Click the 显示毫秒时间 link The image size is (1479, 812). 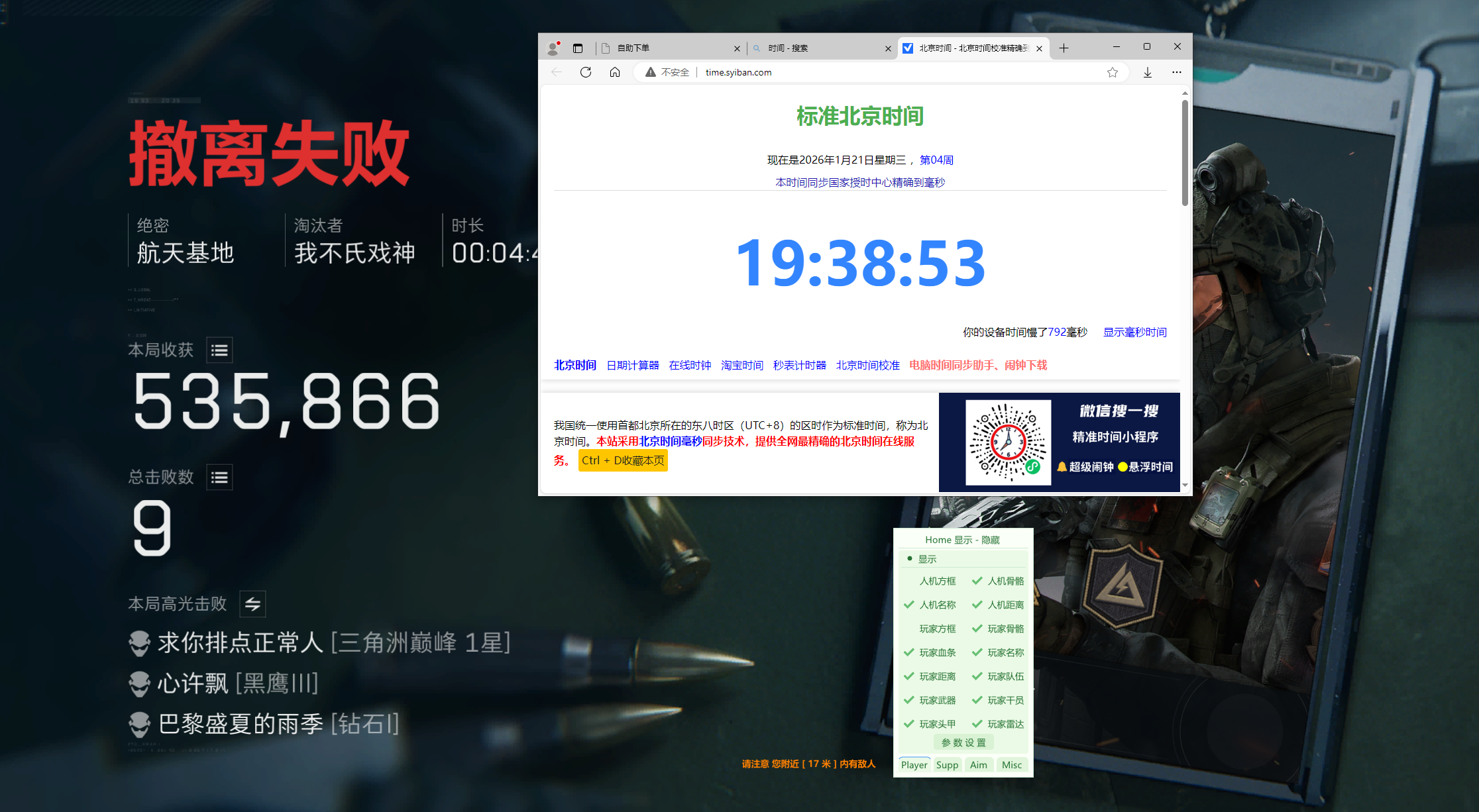coord(1134,332)
